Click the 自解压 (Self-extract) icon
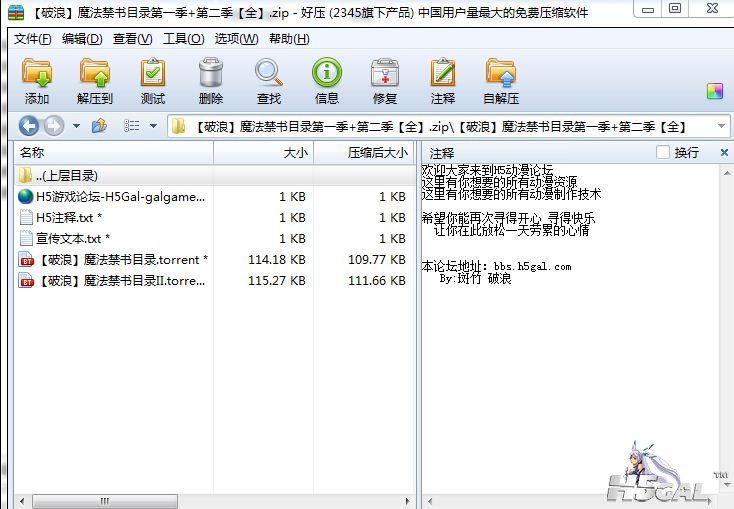 (501, 81)
